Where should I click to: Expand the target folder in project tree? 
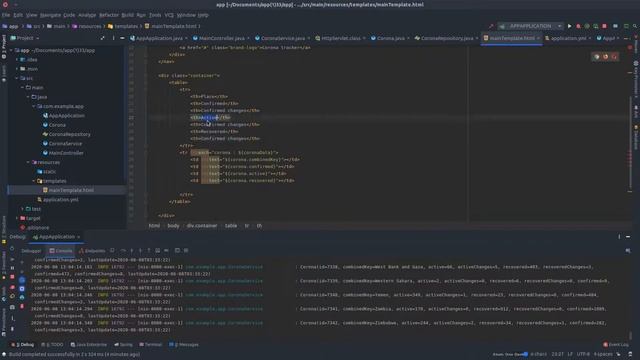click(x=17, y=218)
